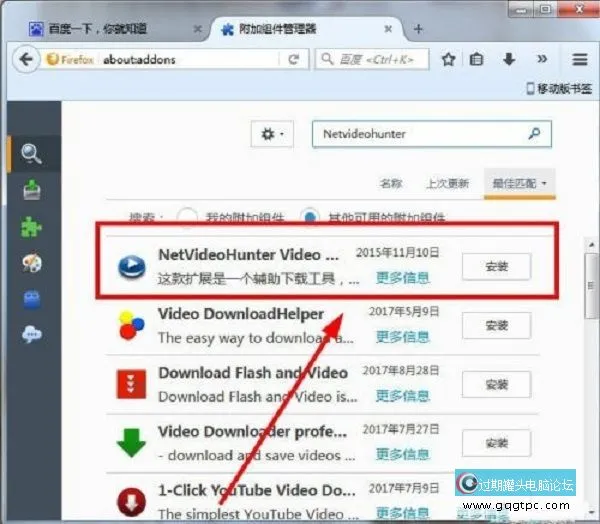Open the Plugins blue brick category
This screenshot has width=600, height=524.
[x=32, y=299]
